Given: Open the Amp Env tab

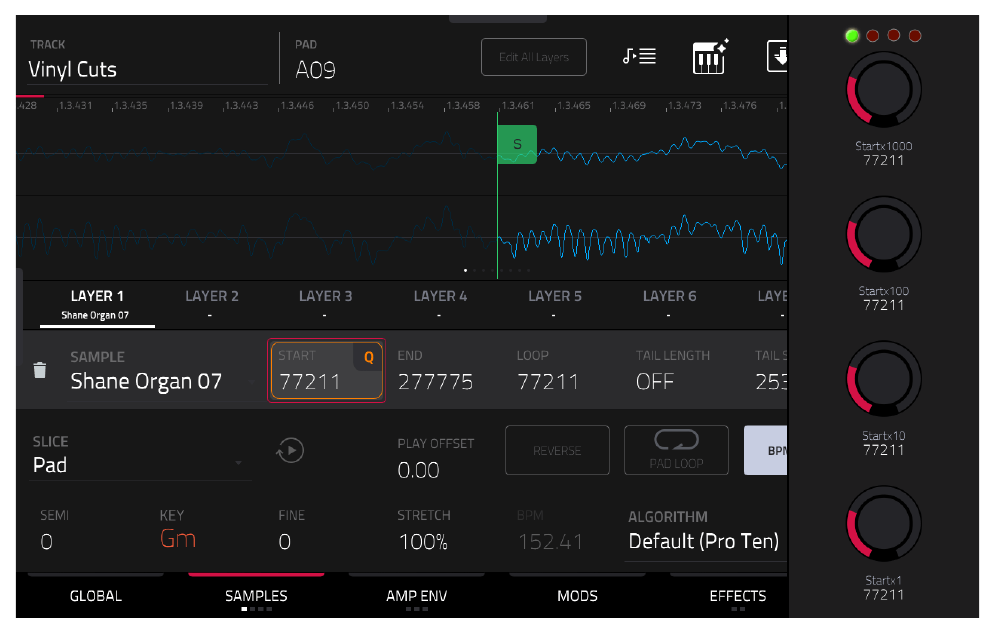Looking at the screenshot, I should tap(417, 595).
